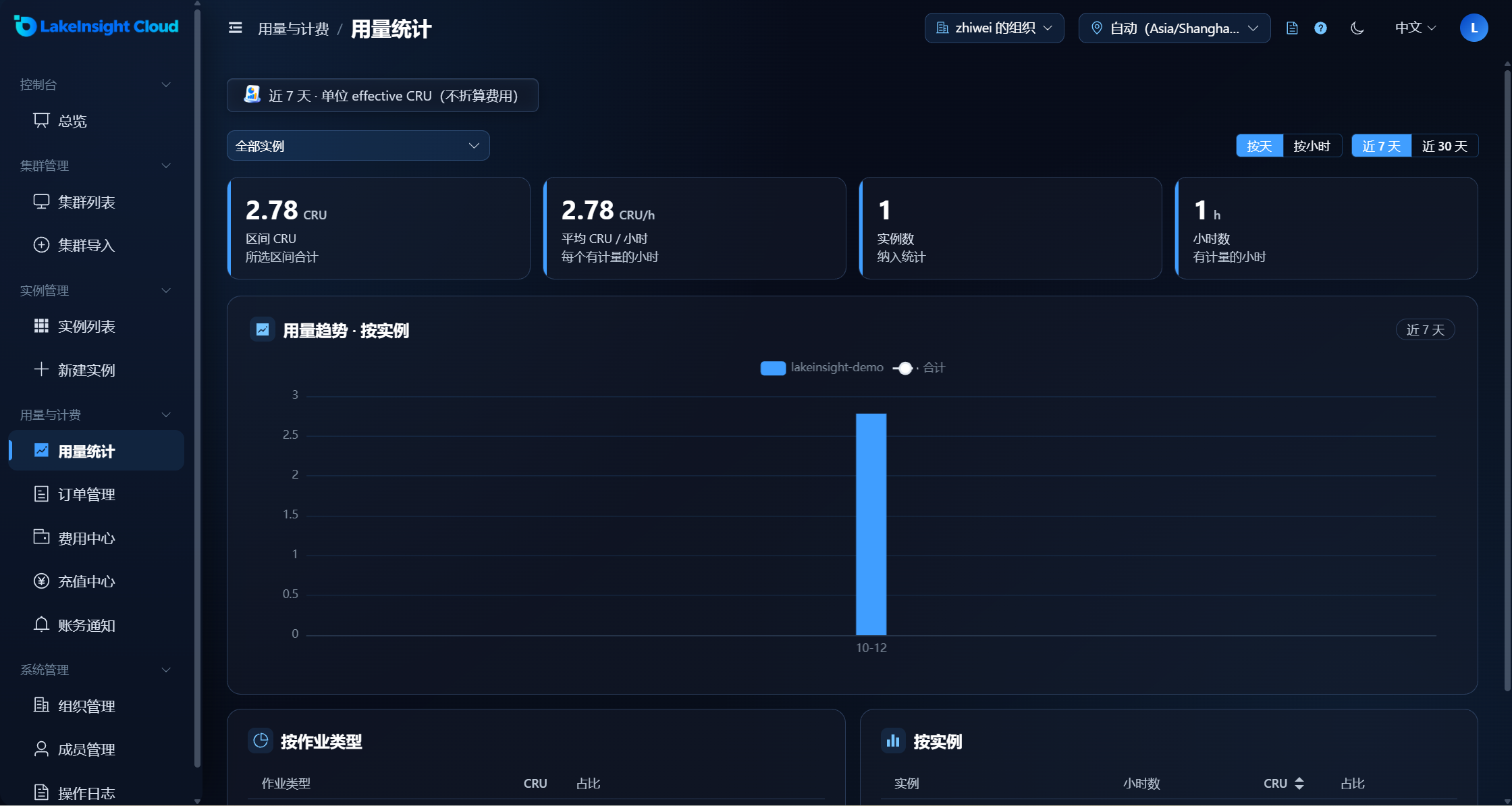1512x806 pixels.
Task: Toggle the 合计 legend series
Action: [x=919, y=367]
